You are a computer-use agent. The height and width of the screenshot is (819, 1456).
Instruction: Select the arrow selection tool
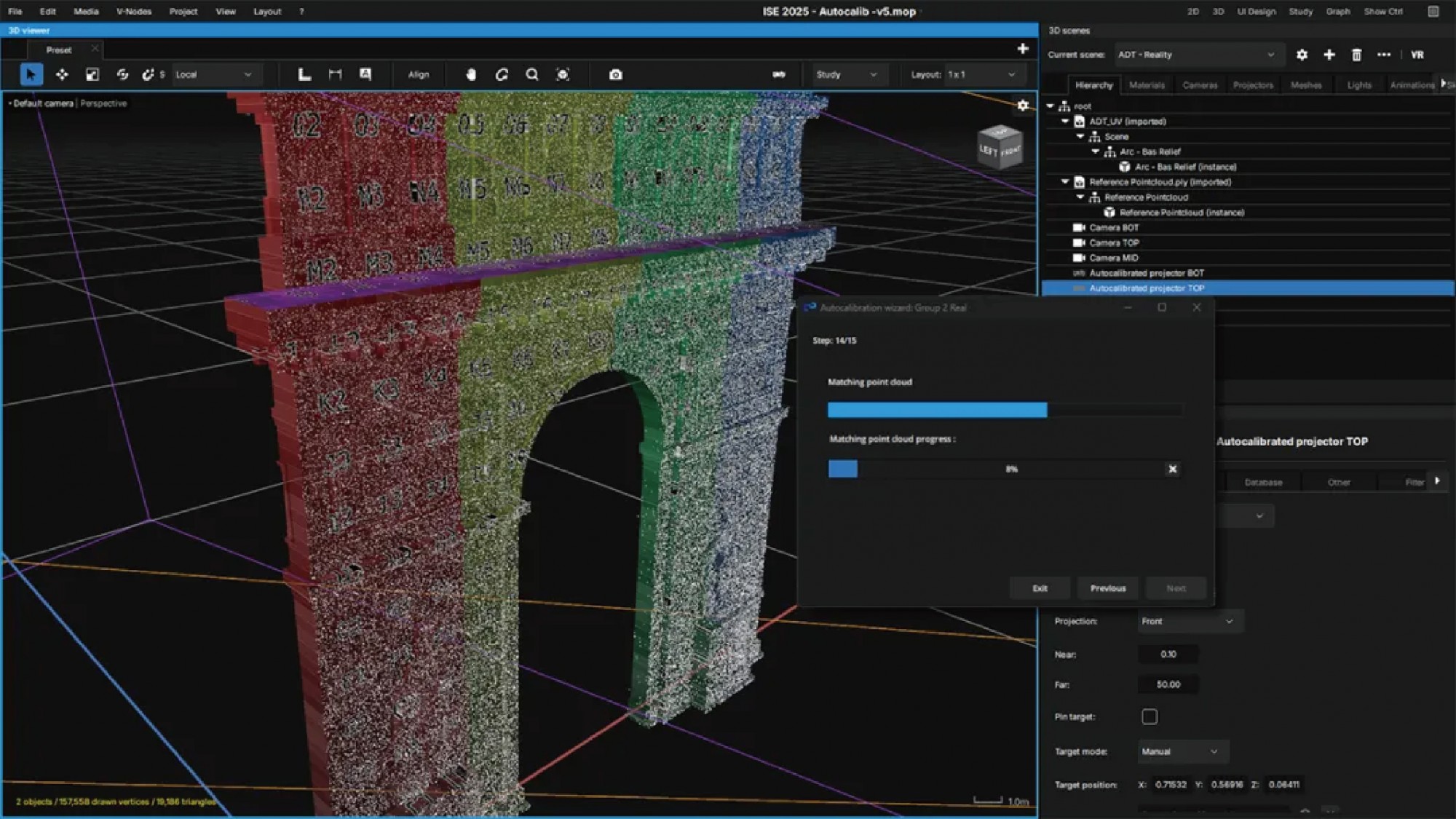coord(31,74)
